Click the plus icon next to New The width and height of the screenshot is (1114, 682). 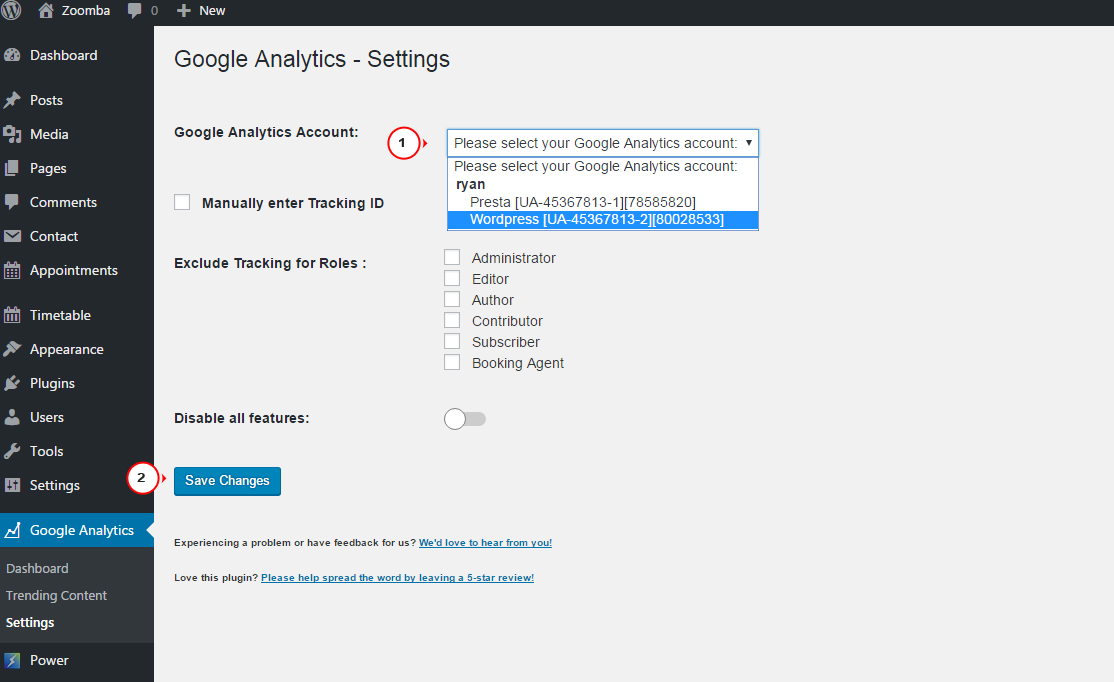click(x=183, y=11)
